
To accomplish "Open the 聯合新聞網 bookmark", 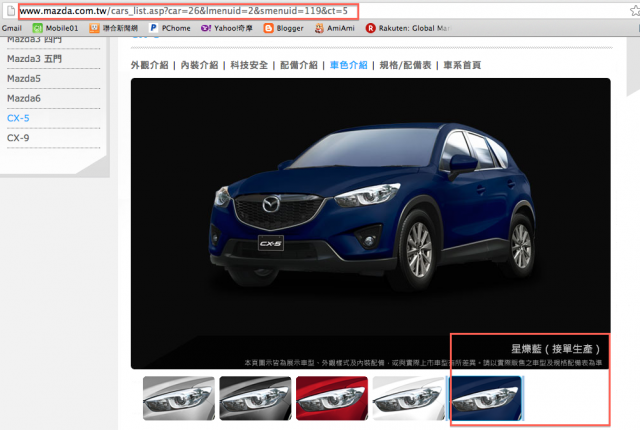I will [x=113, y=28].
